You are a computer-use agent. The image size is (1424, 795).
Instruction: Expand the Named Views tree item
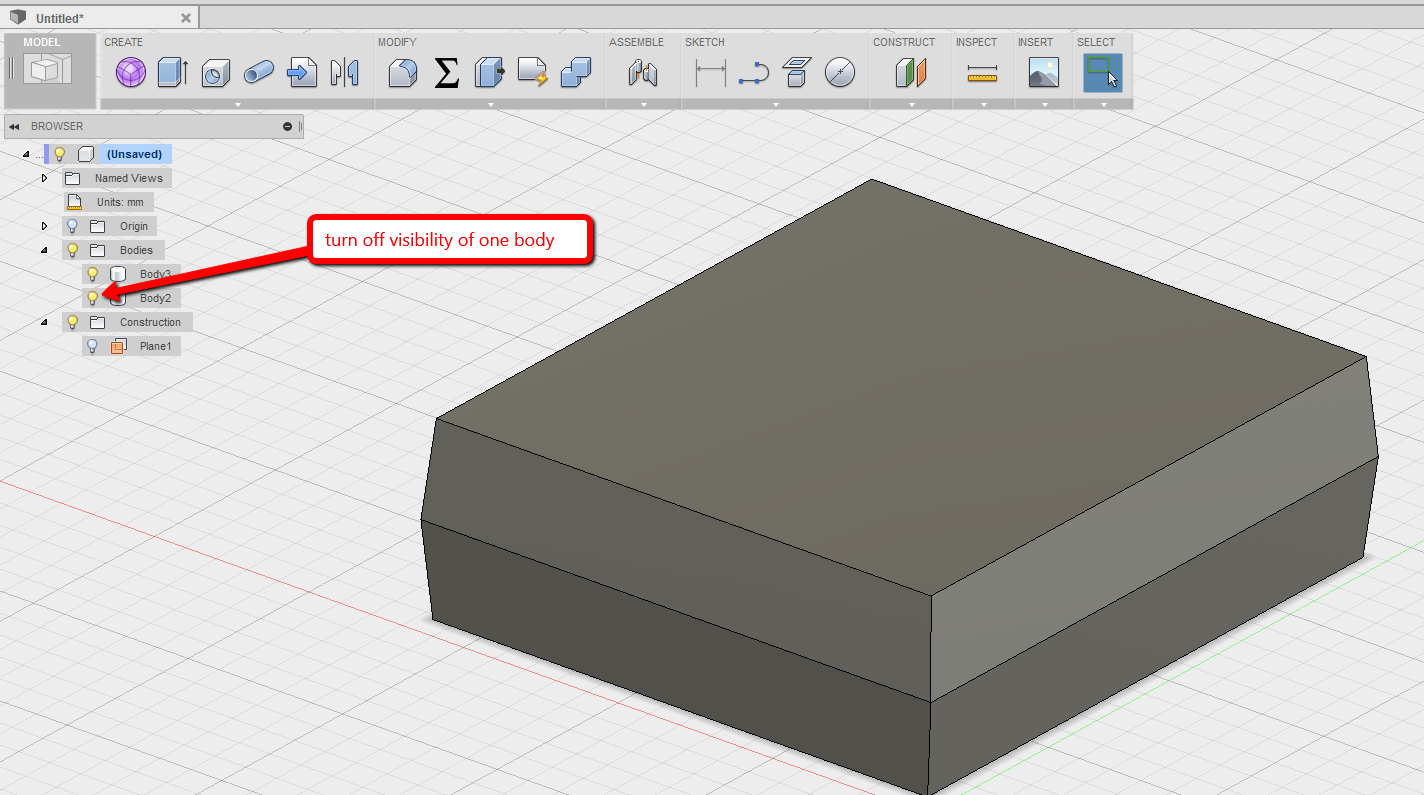click(44, 177)
